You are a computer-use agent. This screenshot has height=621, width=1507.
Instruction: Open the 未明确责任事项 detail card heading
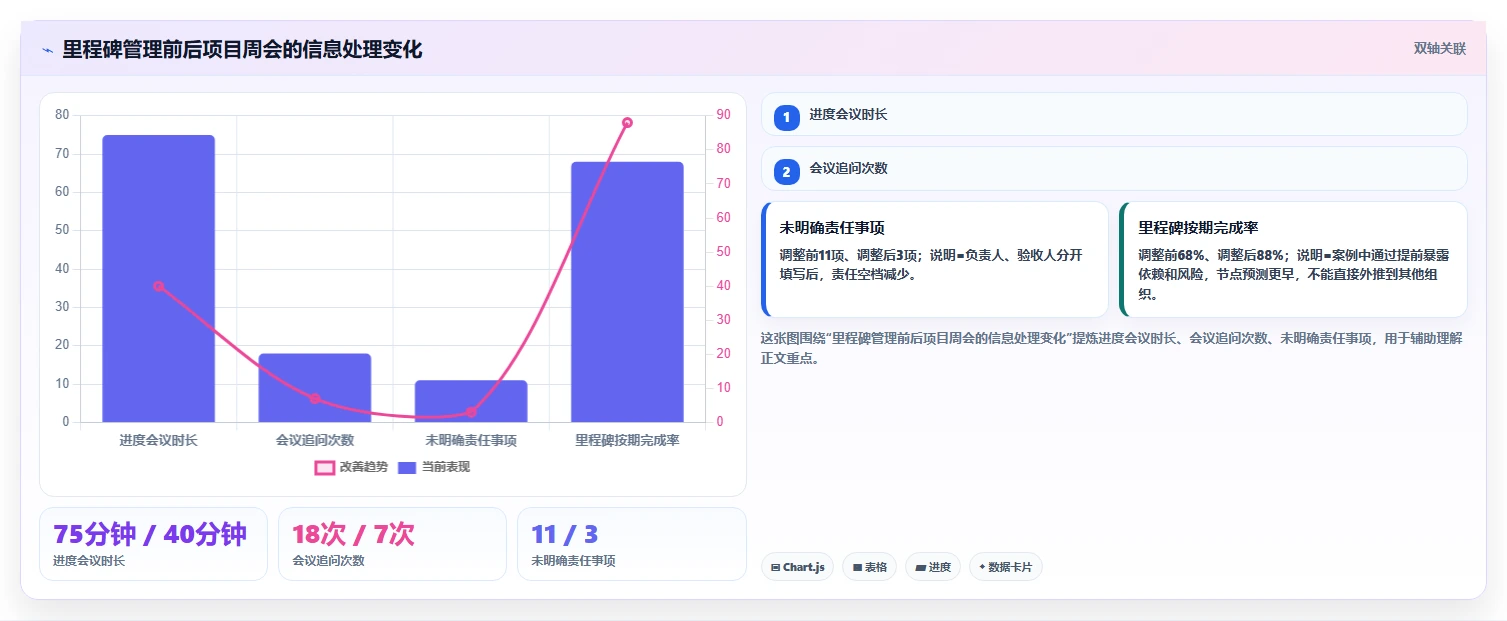pyautogui.click(x=832, y=228)
